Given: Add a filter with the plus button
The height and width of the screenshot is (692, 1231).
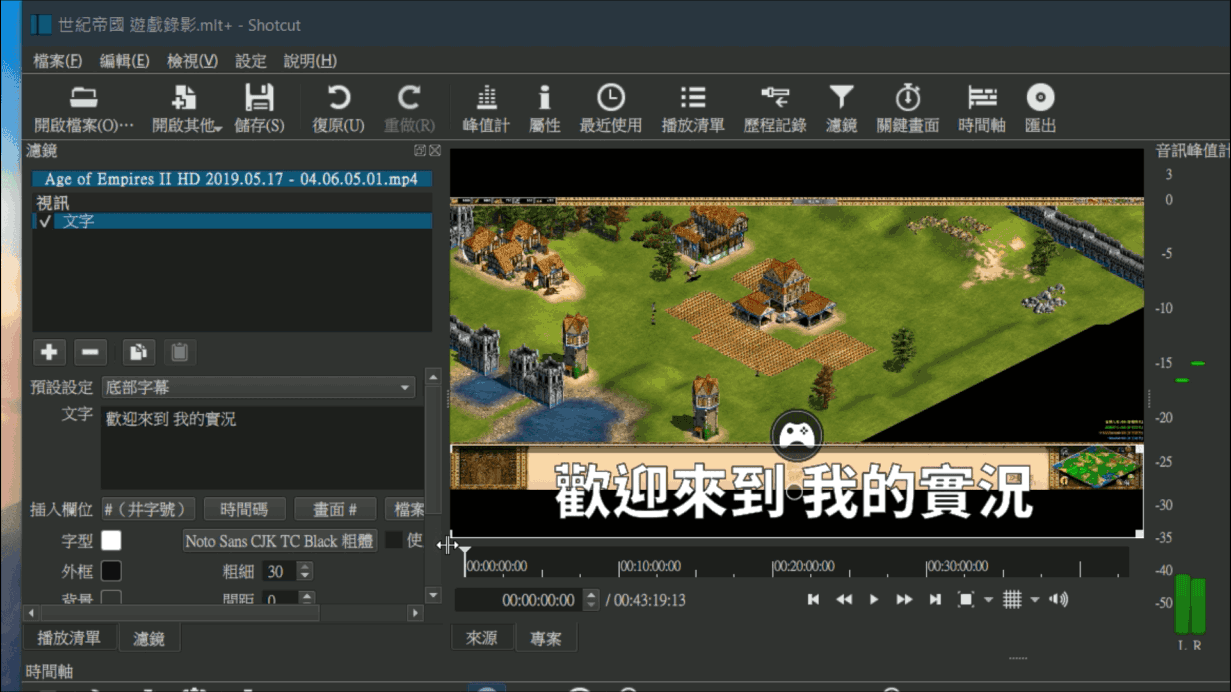Looking at the screenshot, I should pos(49,352).
